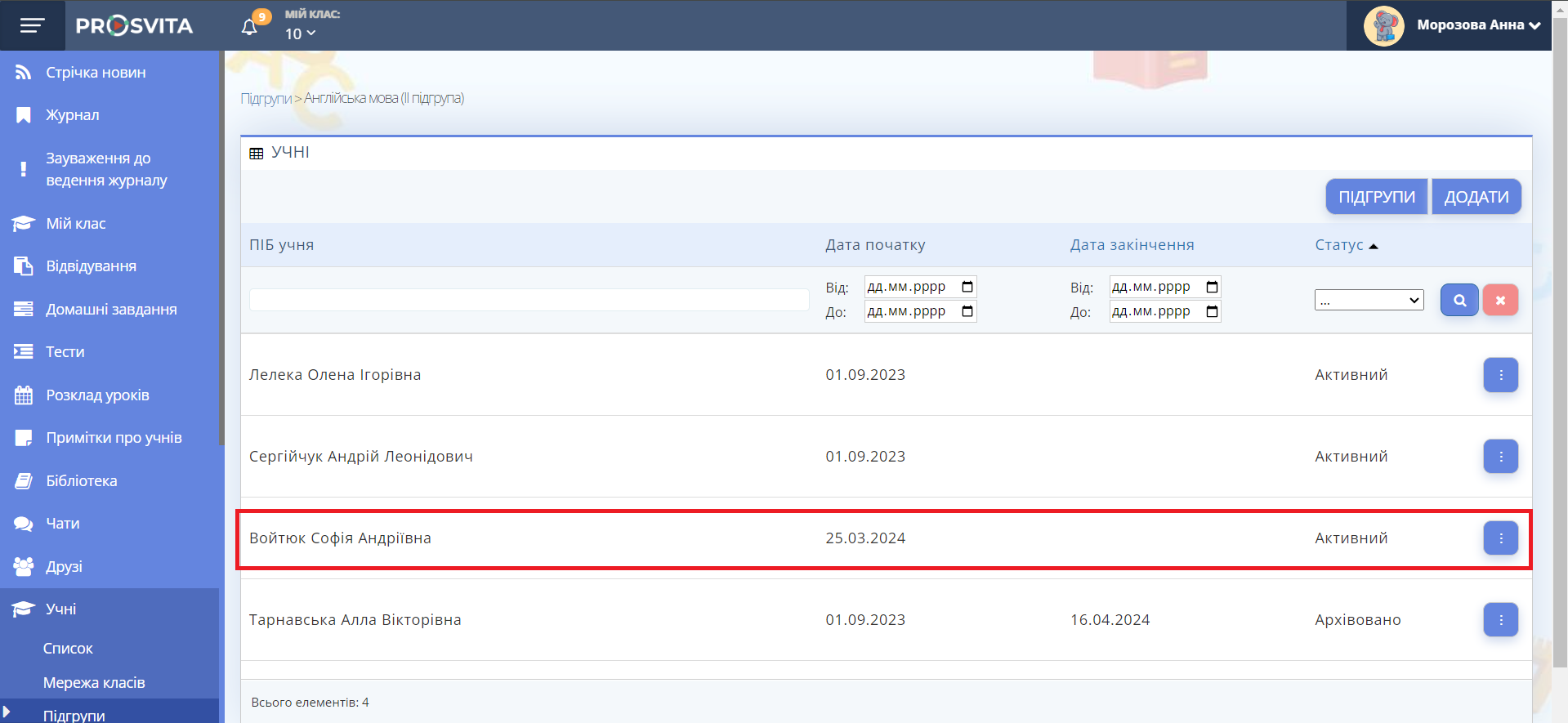Screen dimensions: 1568x723
Task: Click the student name filter input field
Action: click(x=529, y=300)
